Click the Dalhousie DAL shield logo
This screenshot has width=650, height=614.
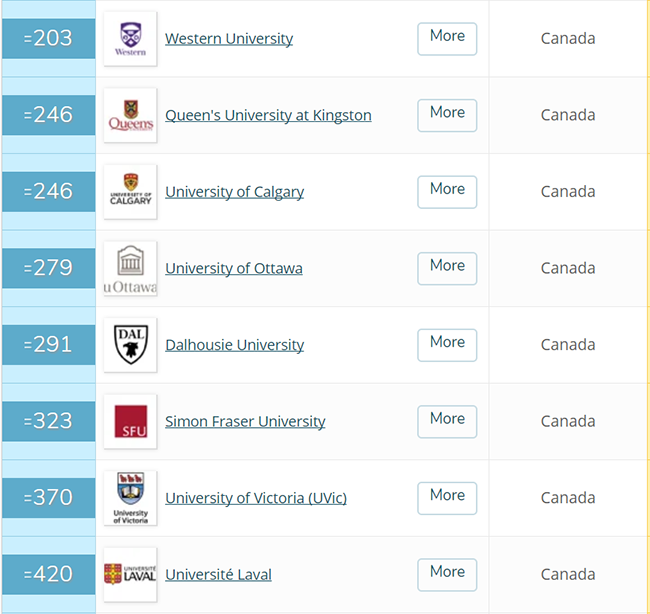tap(130, 345)
